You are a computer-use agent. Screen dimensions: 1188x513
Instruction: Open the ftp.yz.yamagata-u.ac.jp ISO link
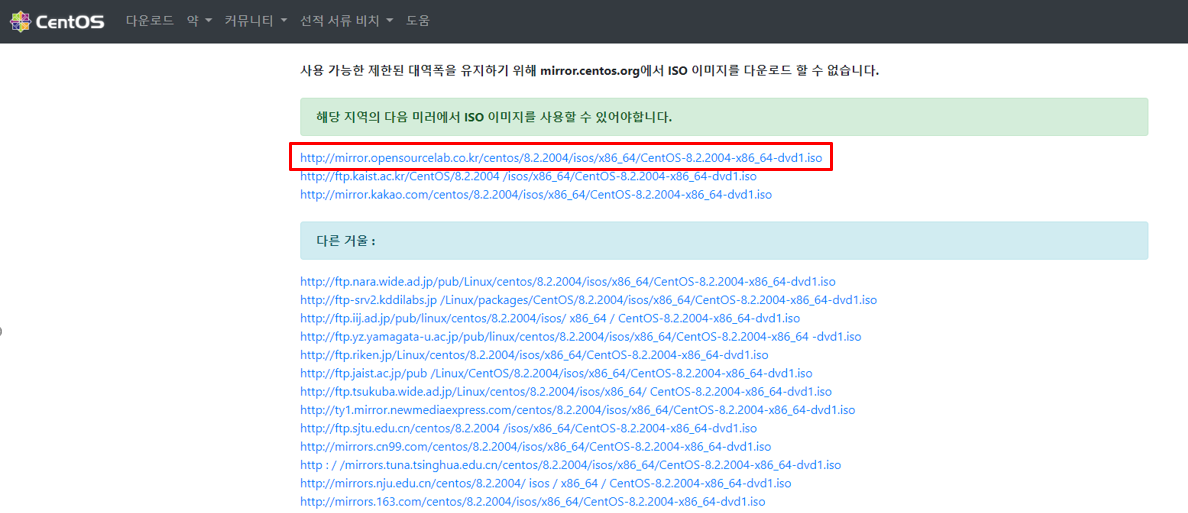pos(580,336)
